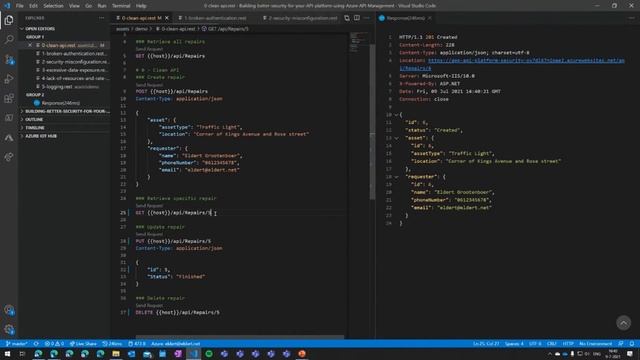The image size is (640, 360).
Task: Open editor group more actions ellipsis
Action: coord(367,18)
